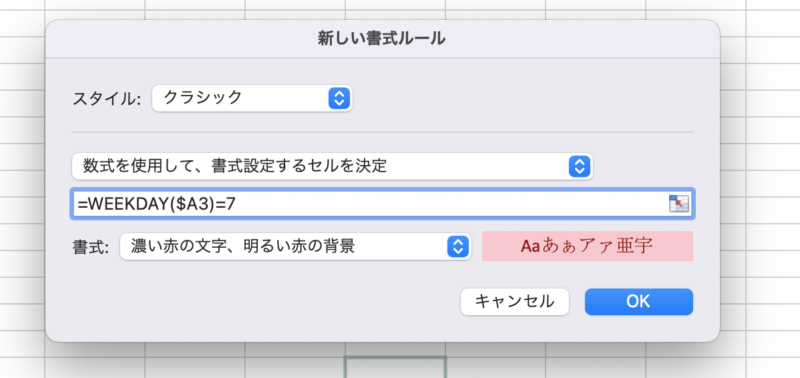Open the 数式を使用して、書式設定するセルを決定 menu

pyautogui.click(x=332, y=166)
